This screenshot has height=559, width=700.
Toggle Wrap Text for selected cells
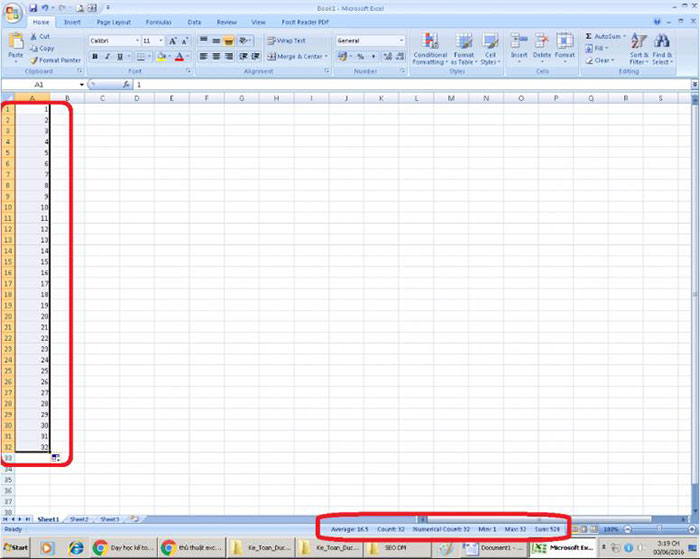[287, 41]
